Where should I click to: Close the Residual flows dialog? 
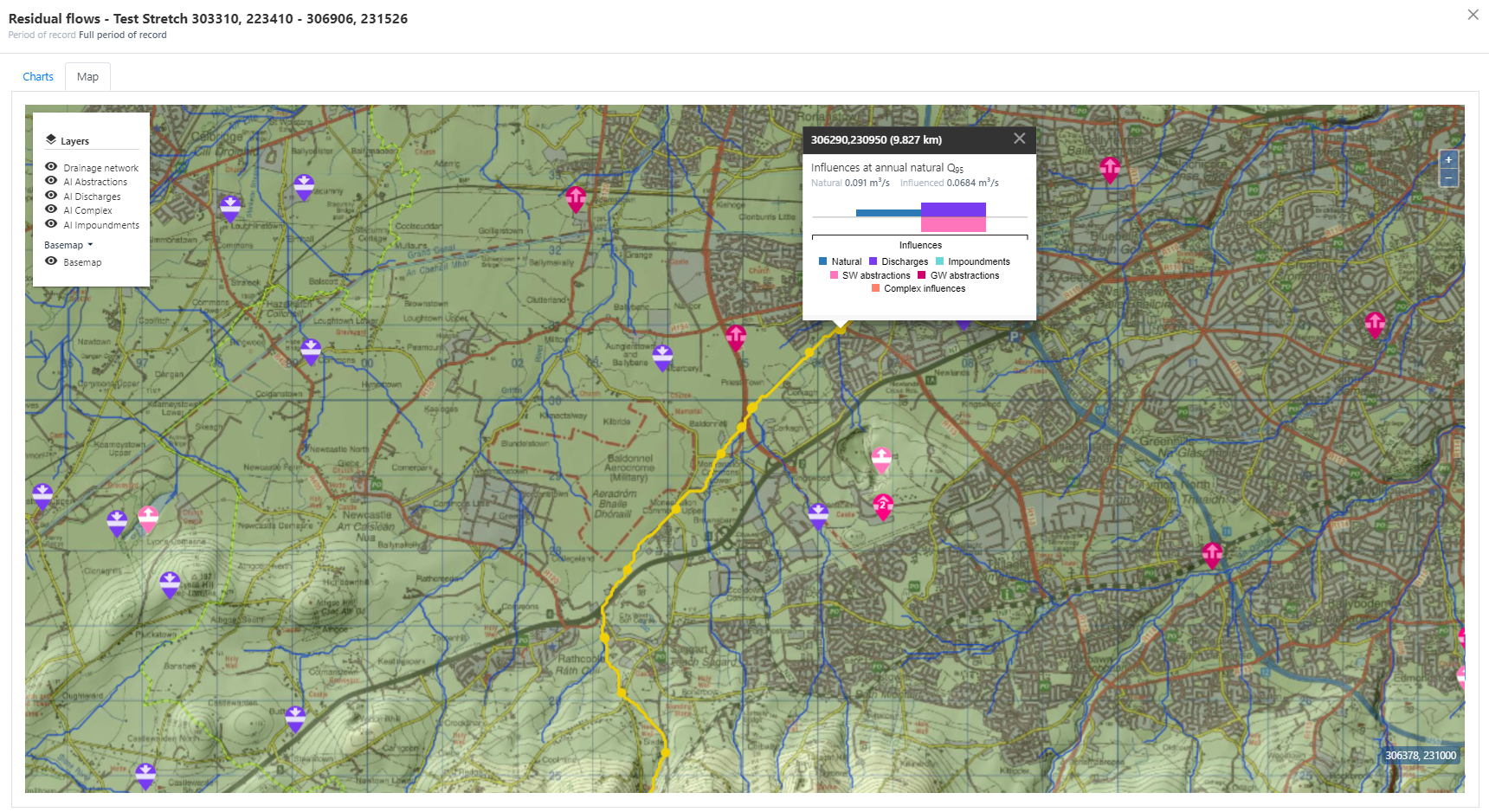[x=1473, y=15]
